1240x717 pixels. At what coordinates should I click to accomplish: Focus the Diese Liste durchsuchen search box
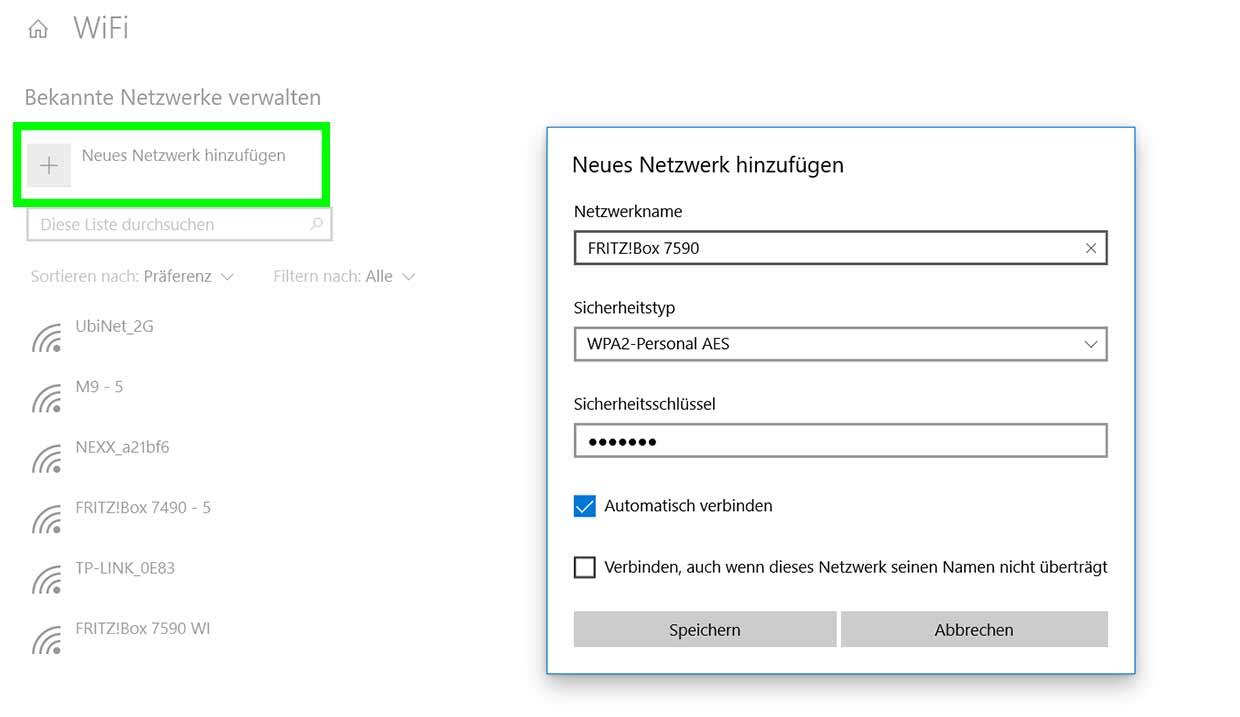[179, 224]
